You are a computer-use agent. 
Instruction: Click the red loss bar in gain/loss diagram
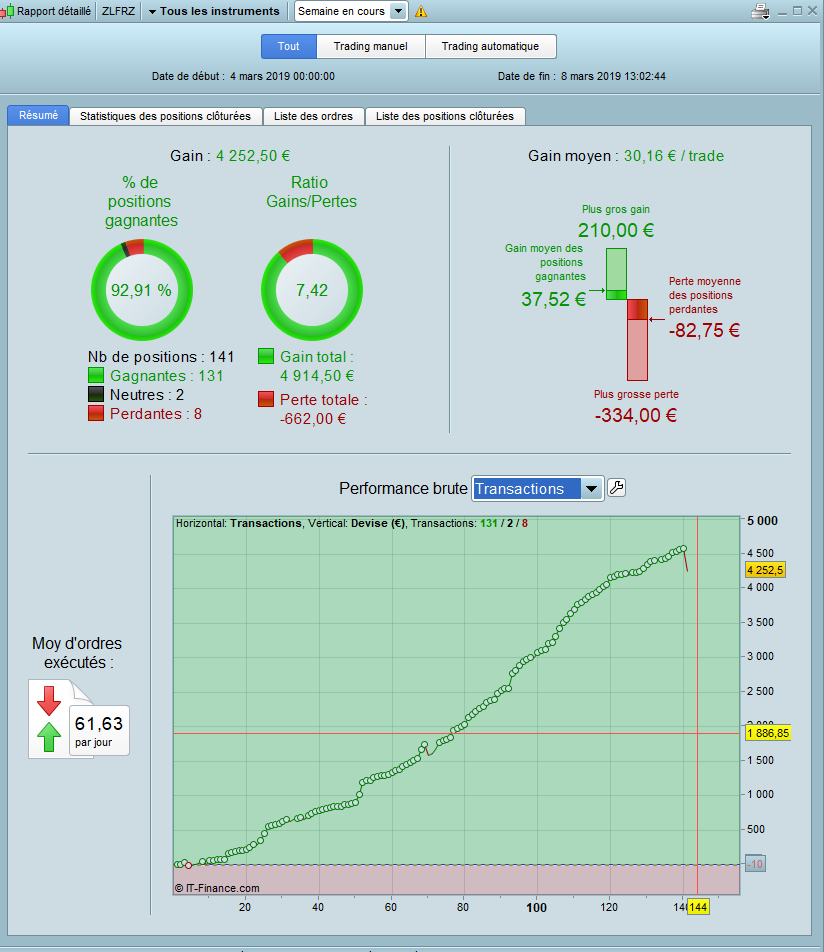click(638, 340)
